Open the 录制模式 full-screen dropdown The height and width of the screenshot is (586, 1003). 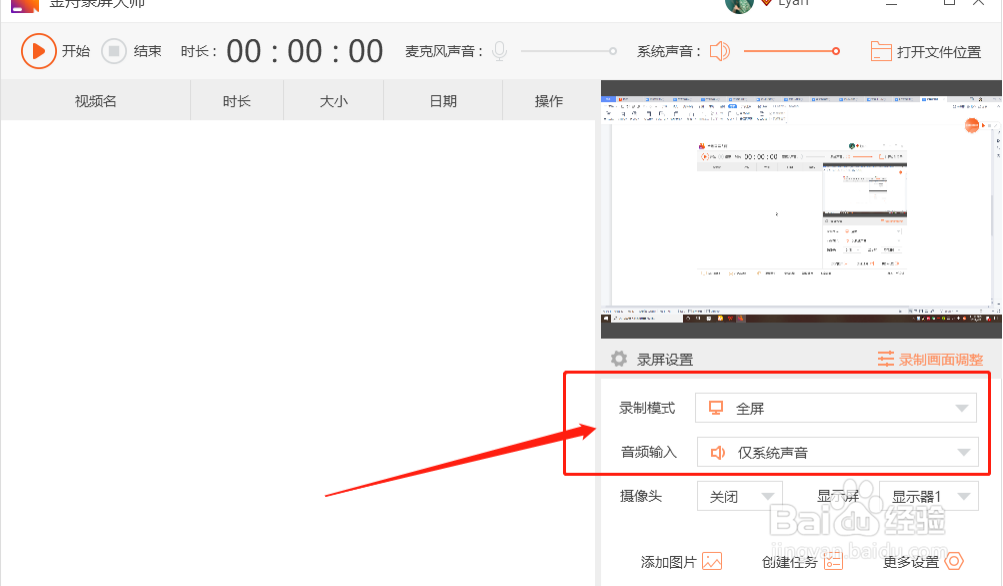[x=836, y=407]
